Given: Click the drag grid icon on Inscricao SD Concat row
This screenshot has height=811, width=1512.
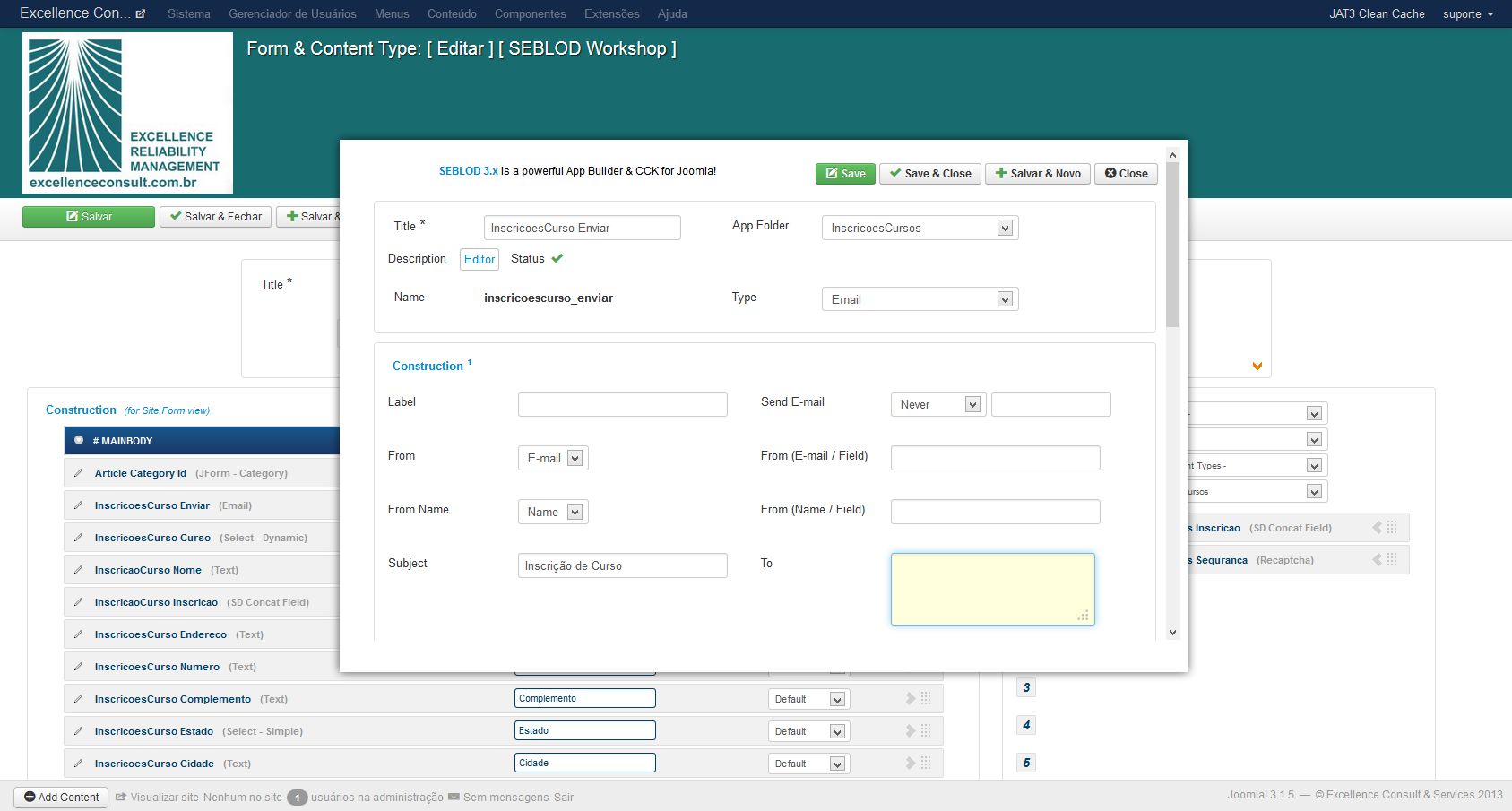Looking at the screenshot, I should pos(1392,528).
